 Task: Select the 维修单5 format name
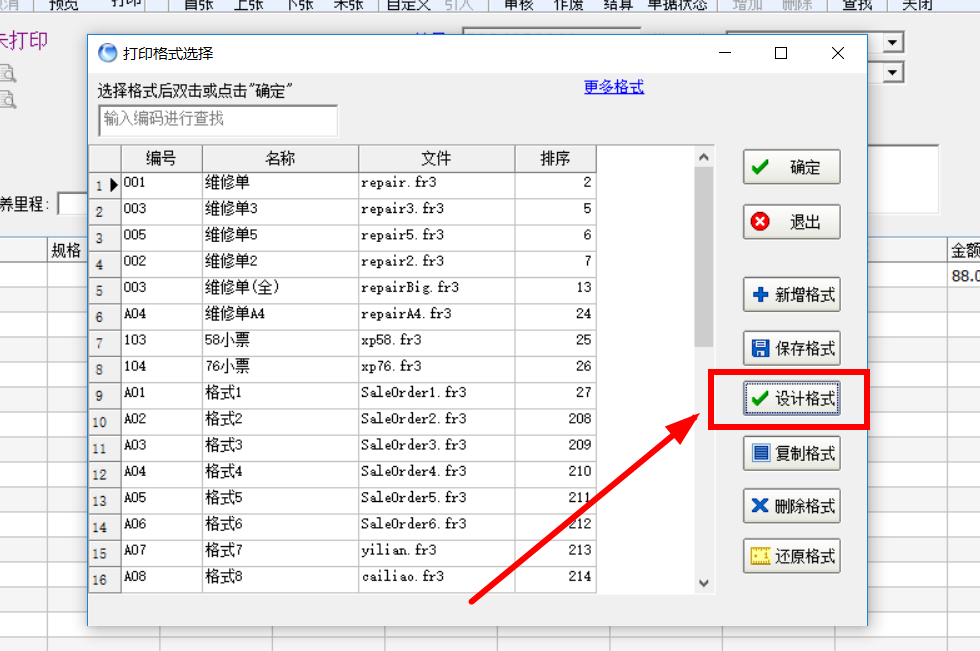280,236
